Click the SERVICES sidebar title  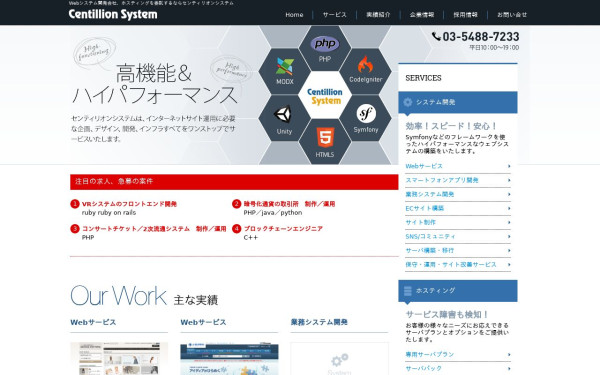point(423,78)
